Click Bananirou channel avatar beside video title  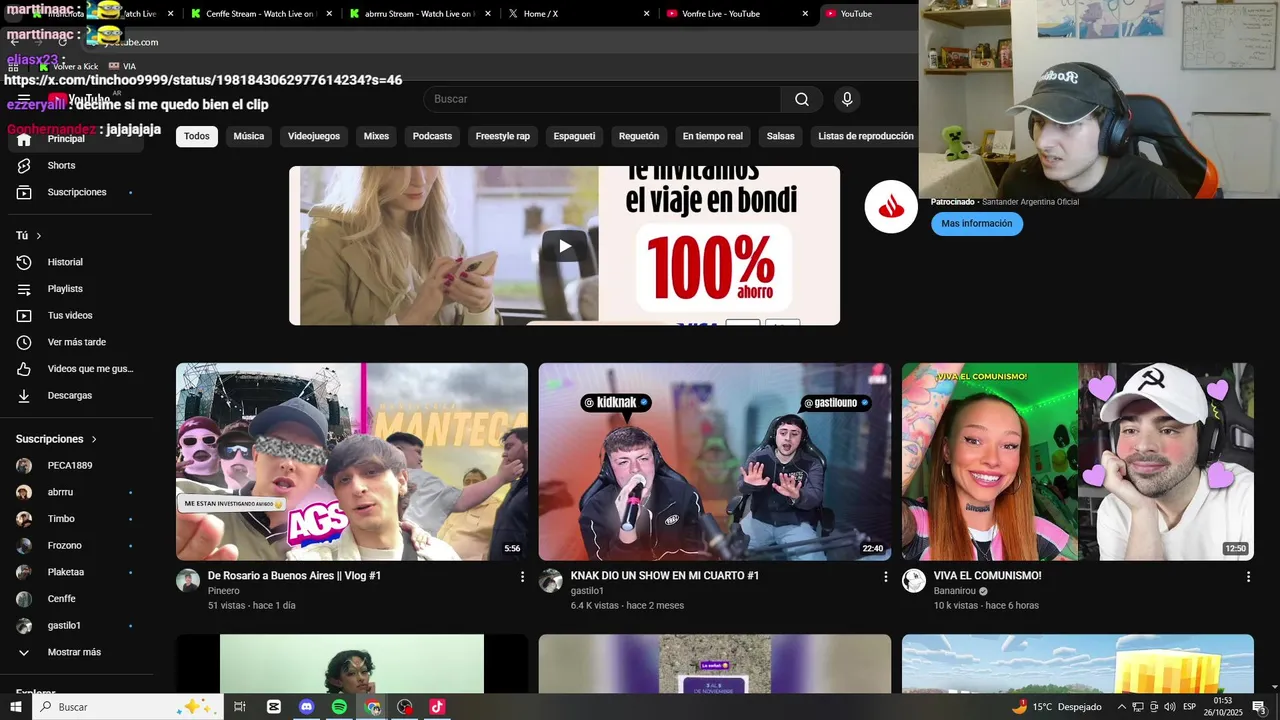(x=914, y=581)
